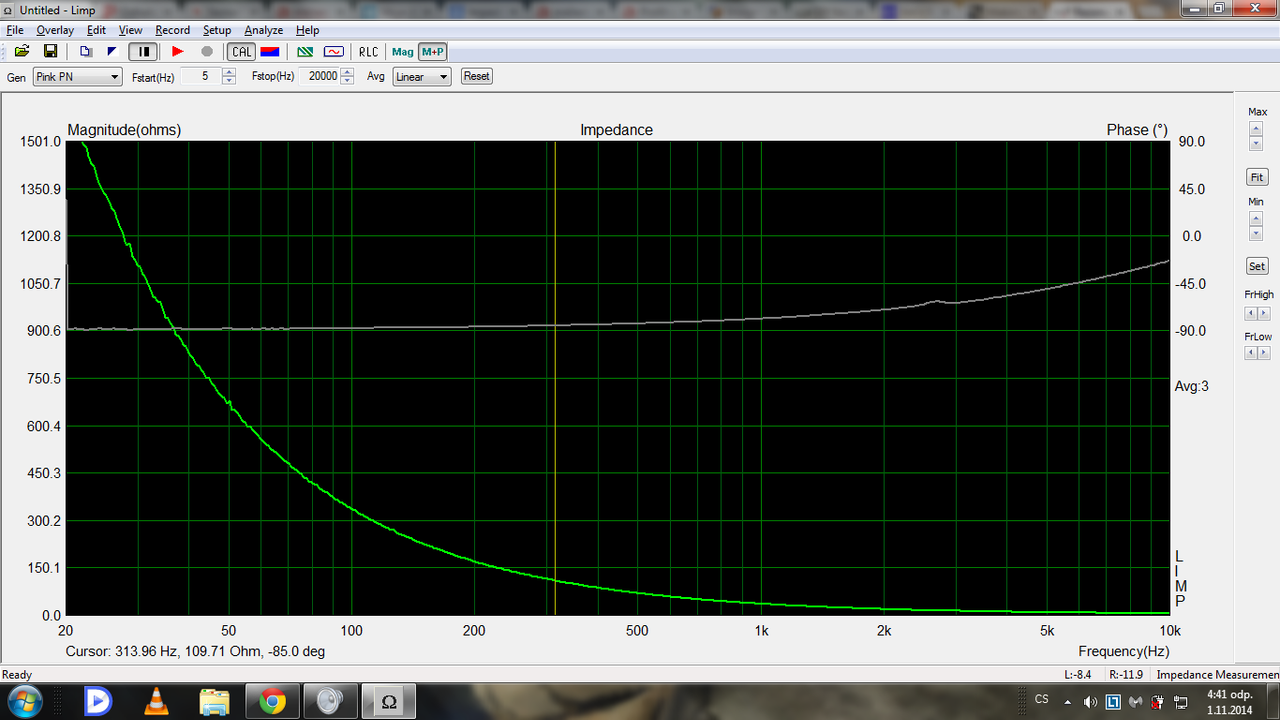The height and width of the screenshot is (720, 1280).
Task: Raise the Min scale with up arrow
Action: [1256, 218]
